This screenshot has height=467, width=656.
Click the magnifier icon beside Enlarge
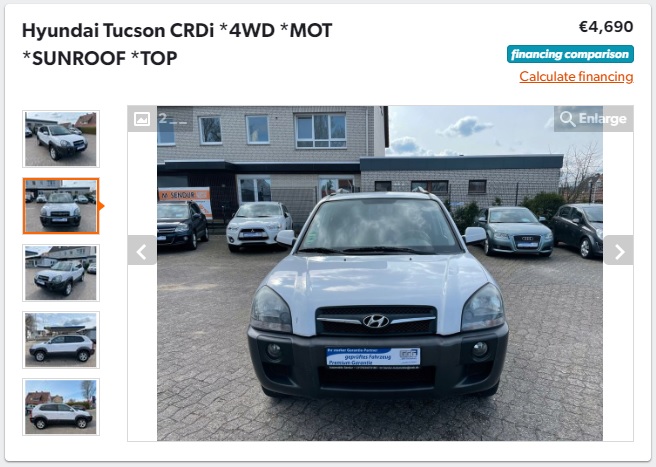click(567, 119)
